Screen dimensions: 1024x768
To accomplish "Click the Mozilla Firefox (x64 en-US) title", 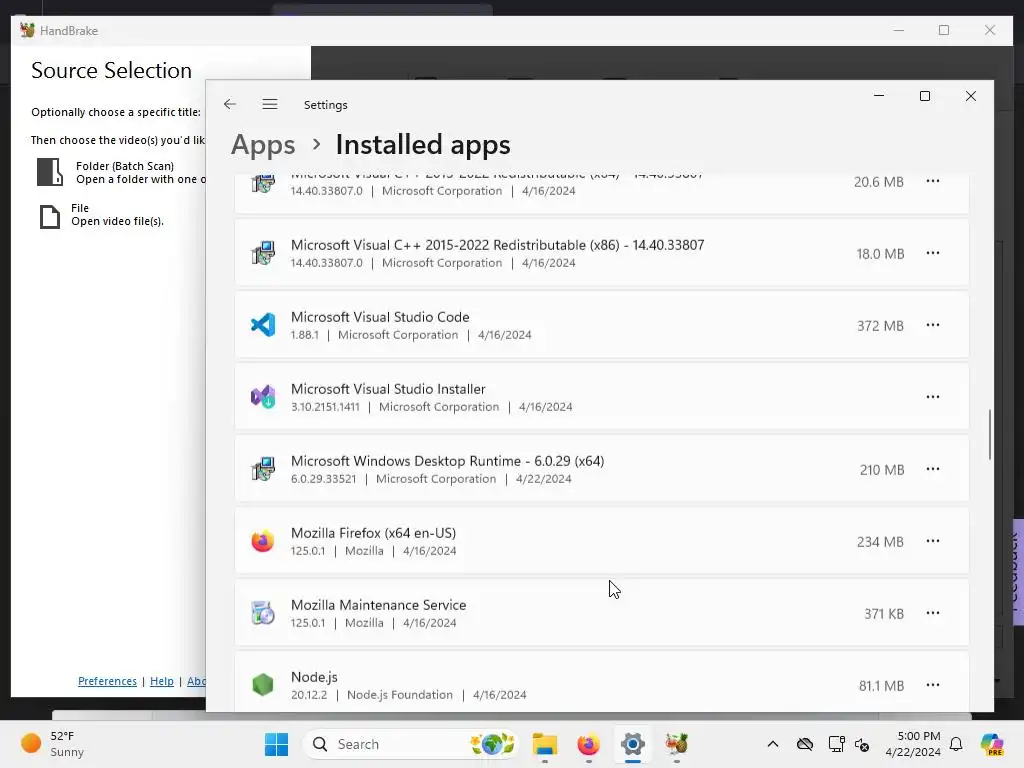I will (x=374, y=533).
